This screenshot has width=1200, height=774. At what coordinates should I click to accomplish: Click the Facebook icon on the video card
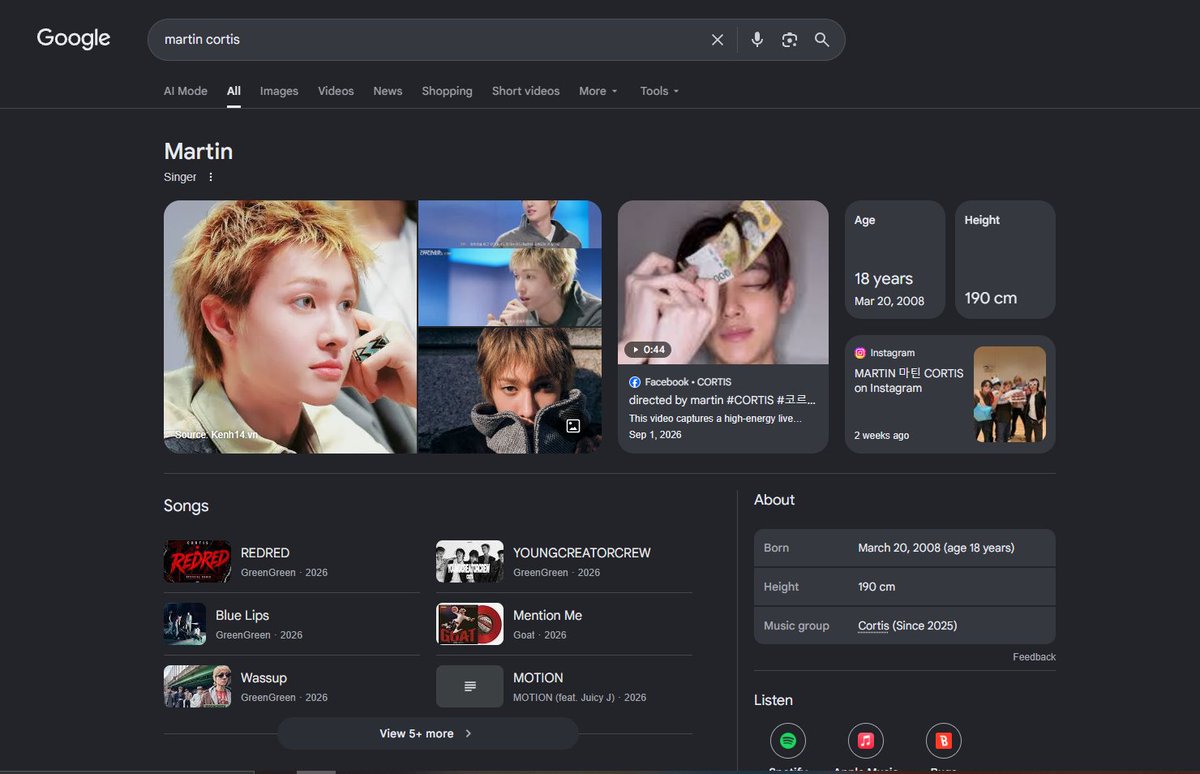coord(635,382)
